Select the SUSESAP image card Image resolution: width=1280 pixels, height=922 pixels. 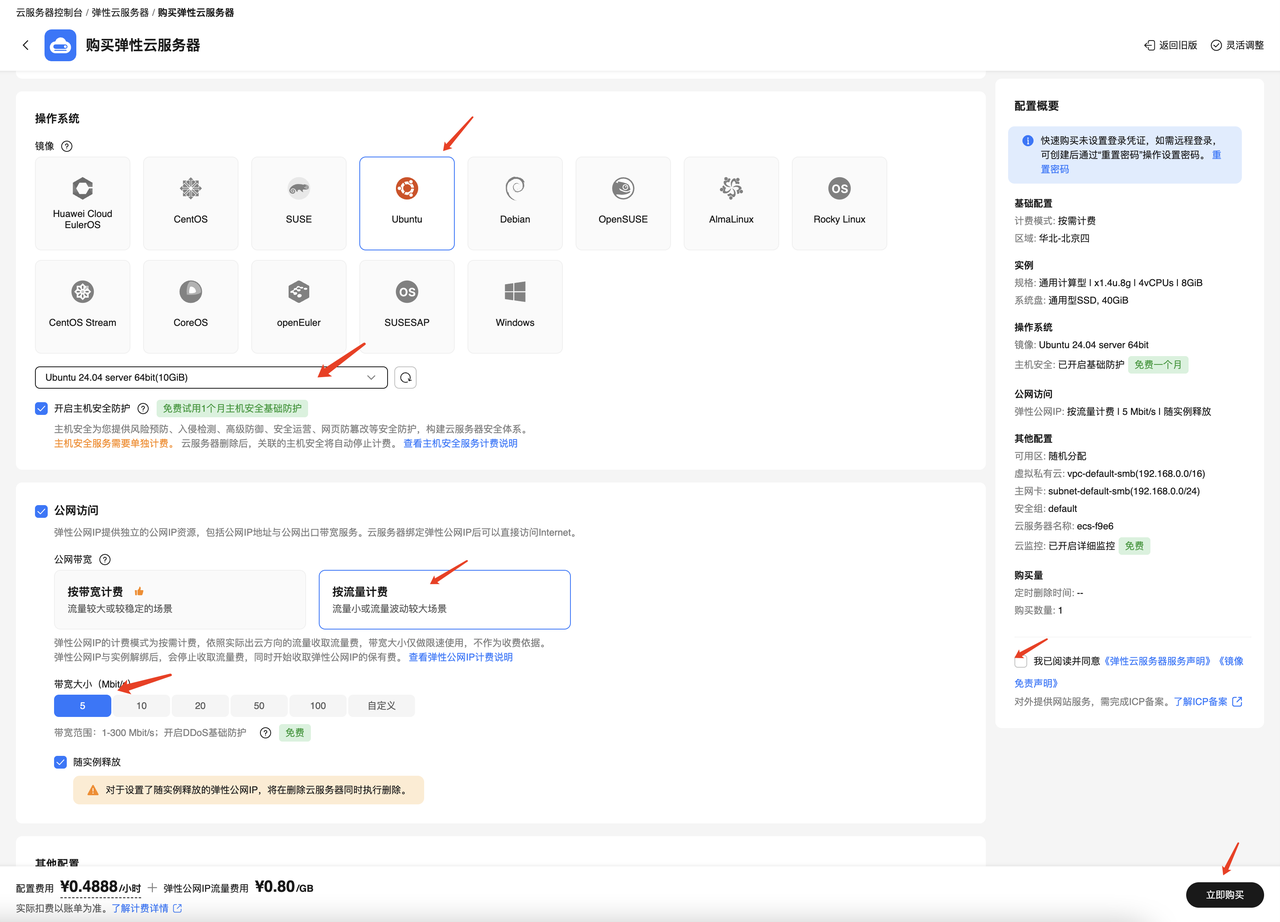coord(407,307)
